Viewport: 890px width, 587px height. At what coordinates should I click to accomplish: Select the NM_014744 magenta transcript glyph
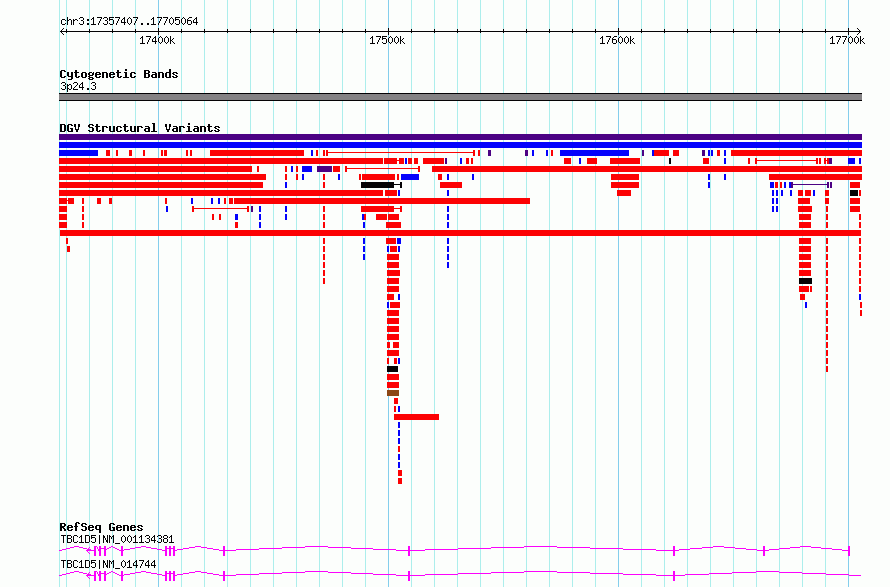460,575
